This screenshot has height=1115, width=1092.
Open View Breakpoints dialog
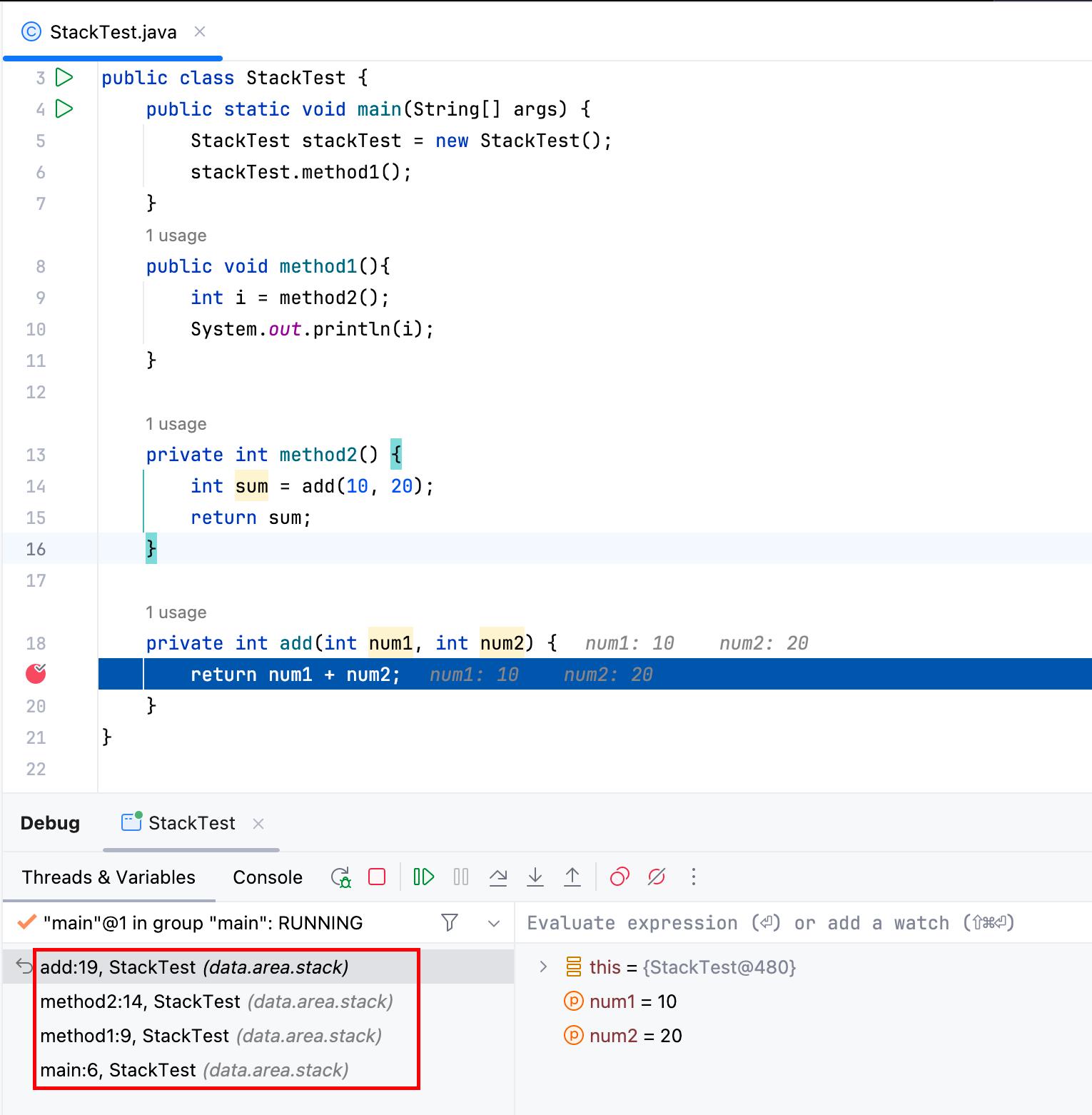pyautogui.click(x=620, y=877)
